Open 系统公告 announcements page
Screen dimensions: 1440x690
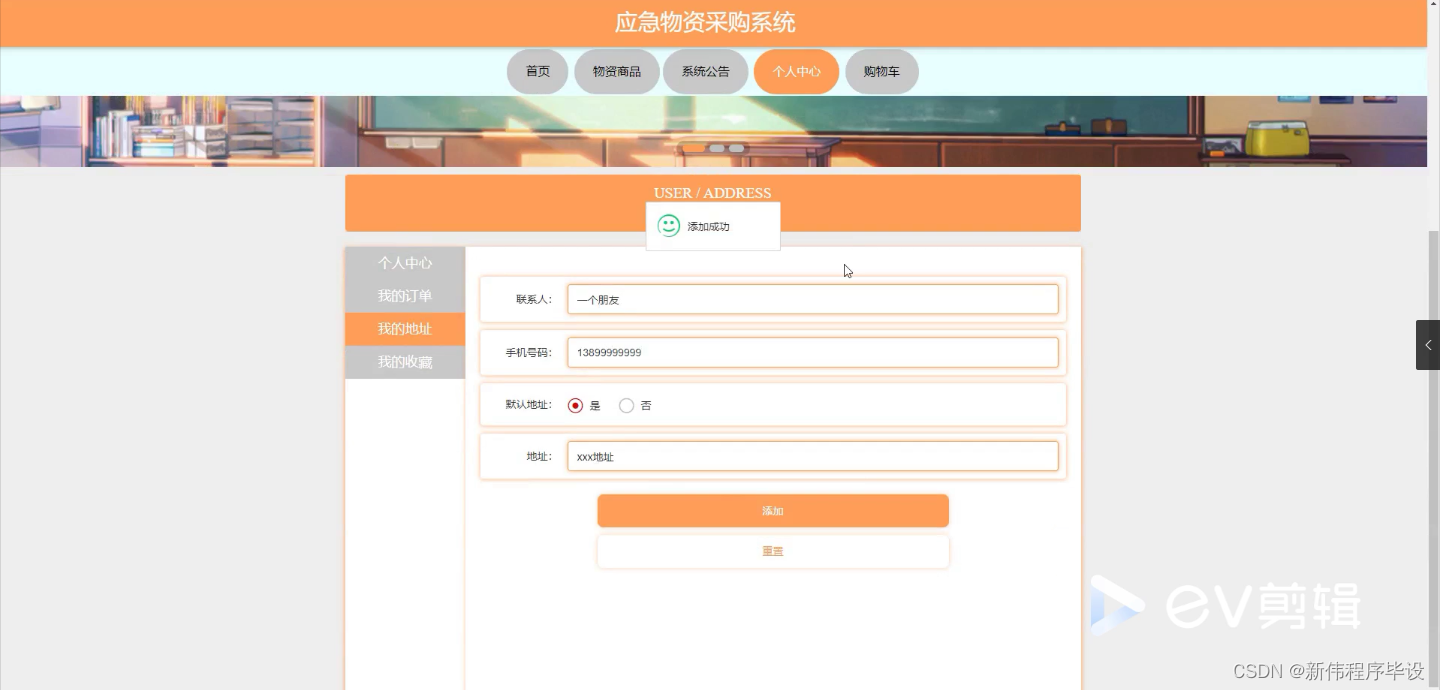(705, 71)
